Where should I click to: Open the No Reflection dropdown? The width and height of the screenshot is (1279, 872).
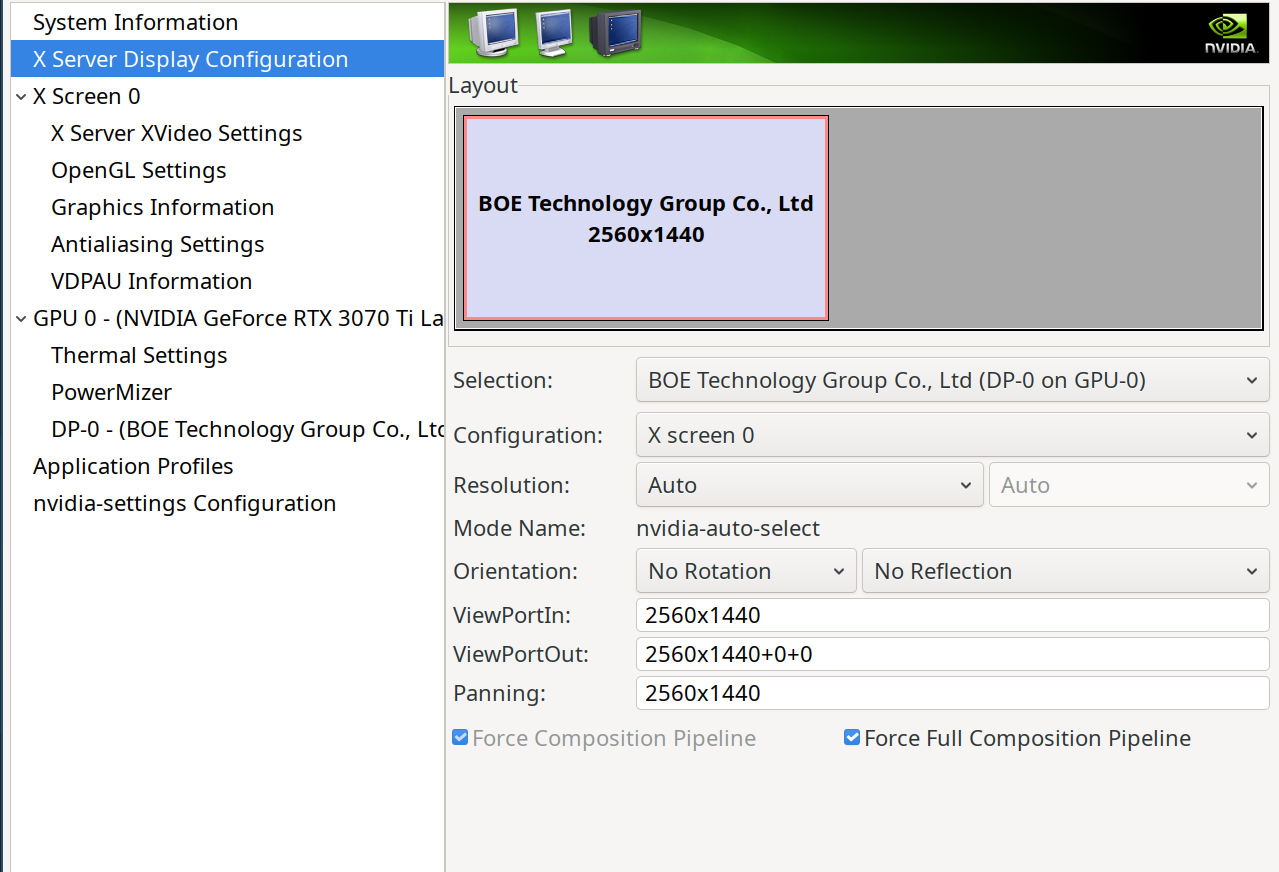(x=1066, y=571)
